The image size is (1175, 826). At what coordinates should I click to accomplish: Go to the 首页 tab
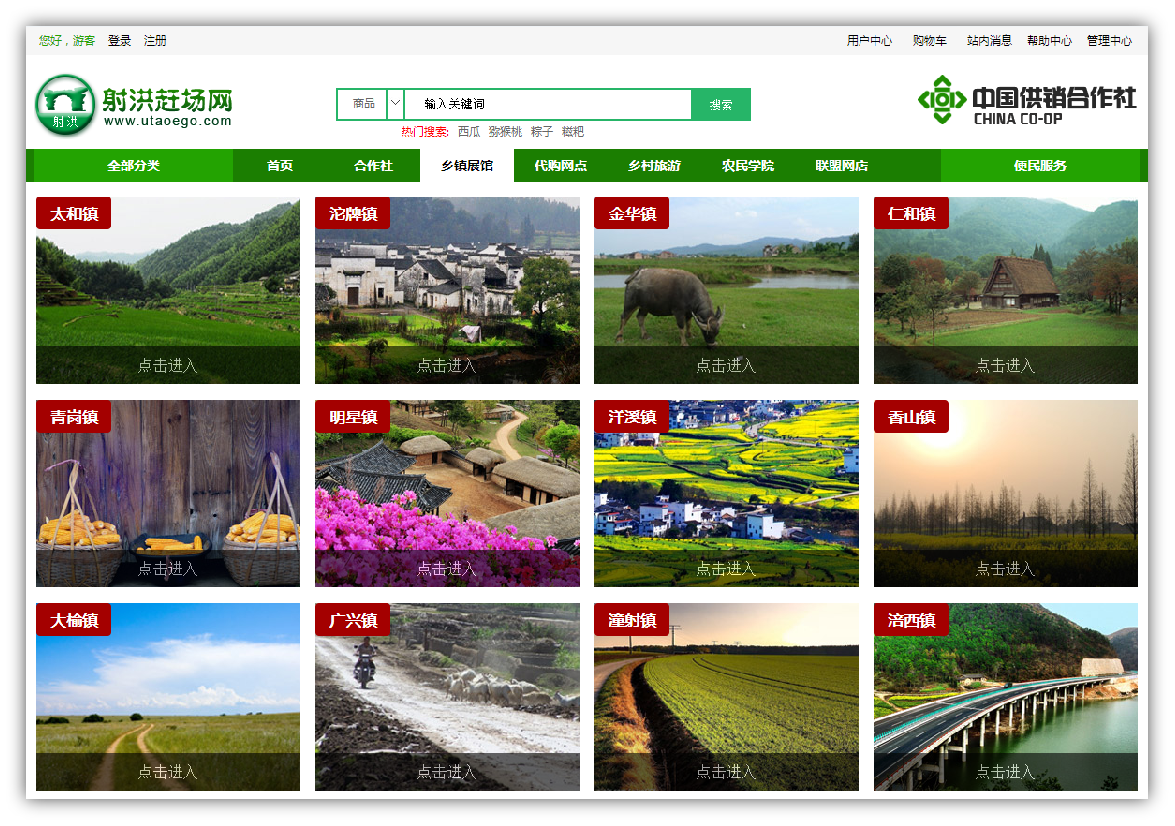(280, 166)
